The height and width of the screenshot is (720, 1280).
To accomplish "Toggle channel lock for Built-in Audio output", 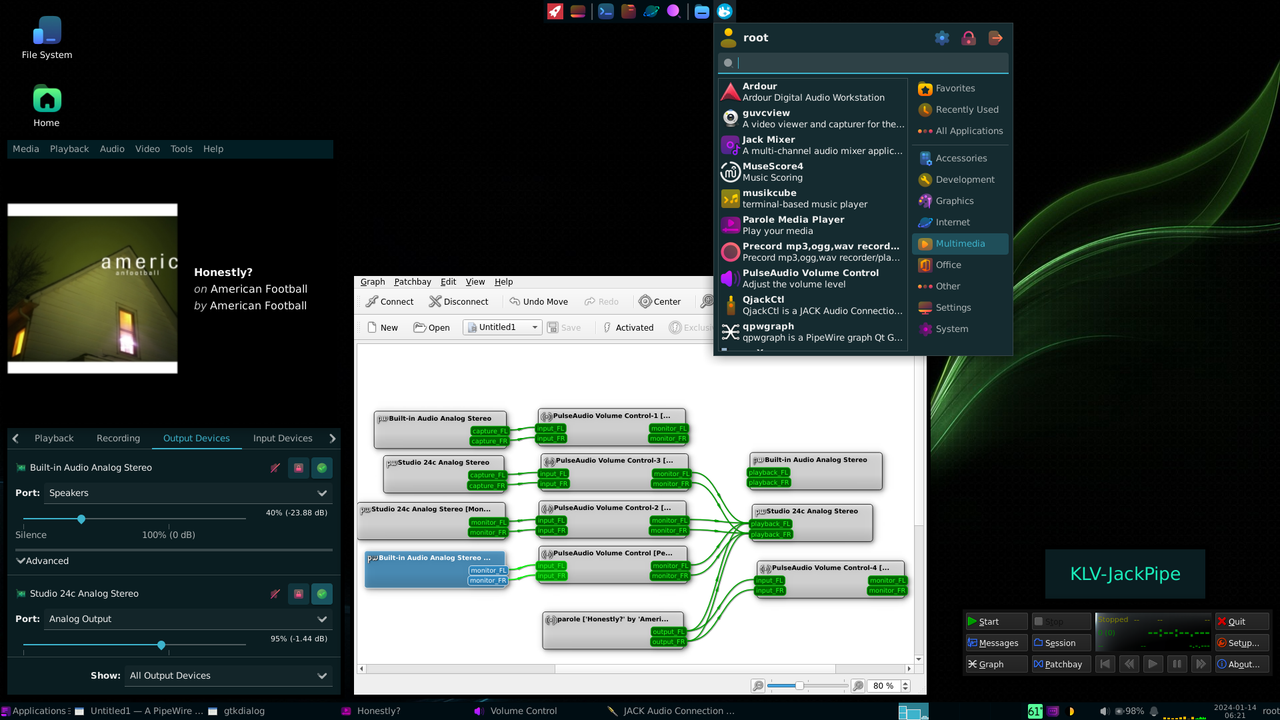I will coord(298,468).
